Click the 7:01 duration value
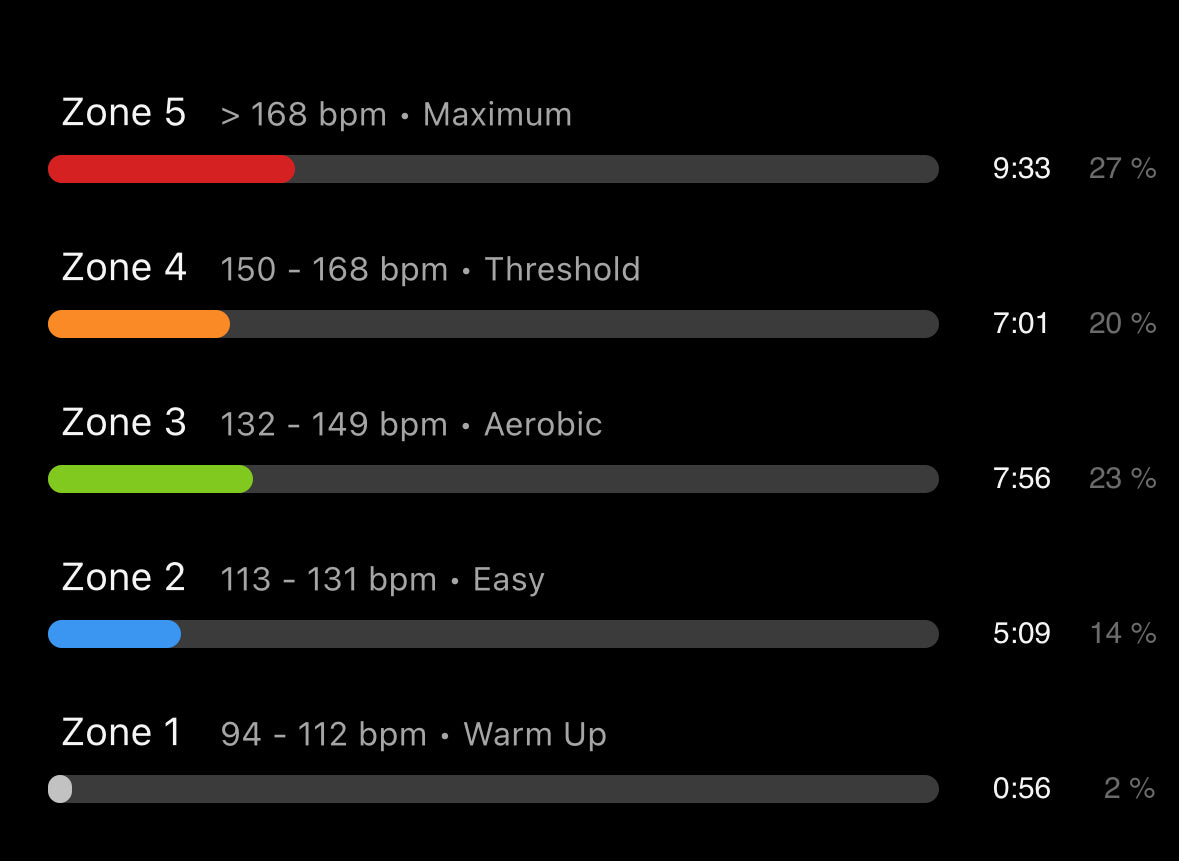This screenshot has width=1179, height=861. (1020, 323)
